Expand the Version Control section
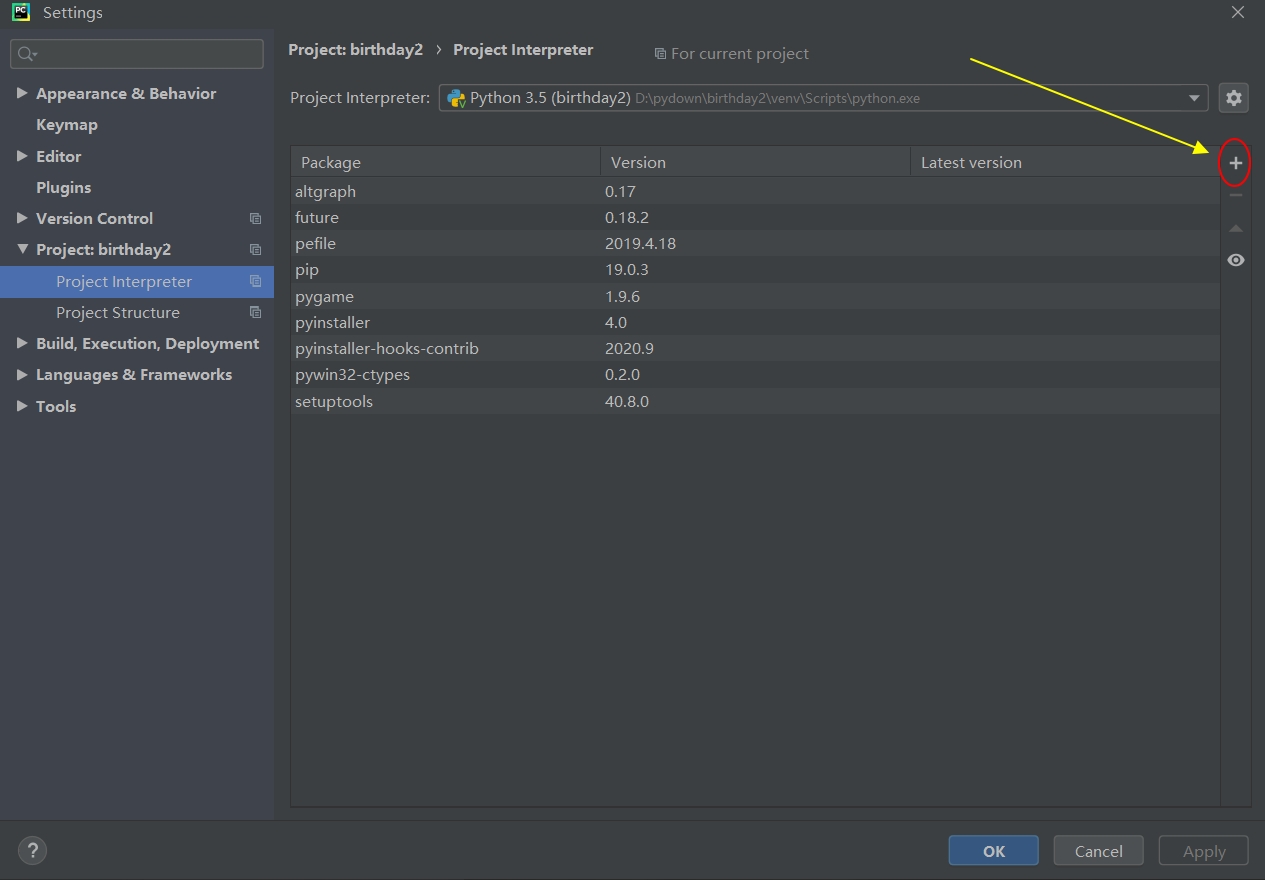 tap(22, 218)
